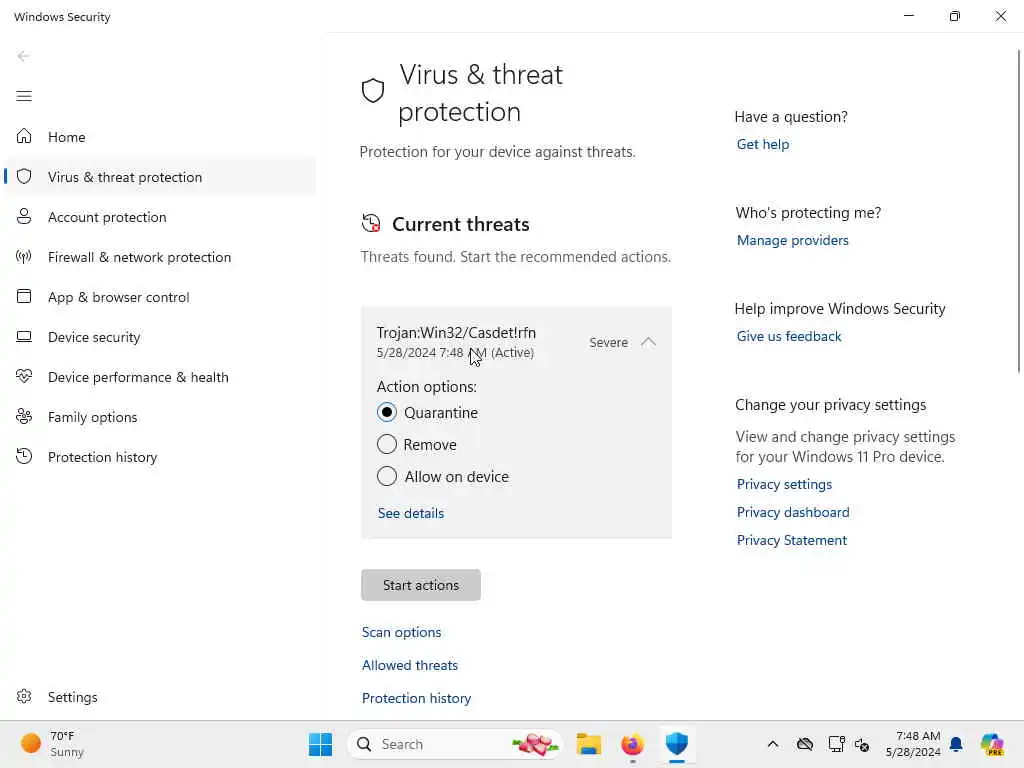
Task: Show hidden tray icons chevron
Action: [773, 744]
